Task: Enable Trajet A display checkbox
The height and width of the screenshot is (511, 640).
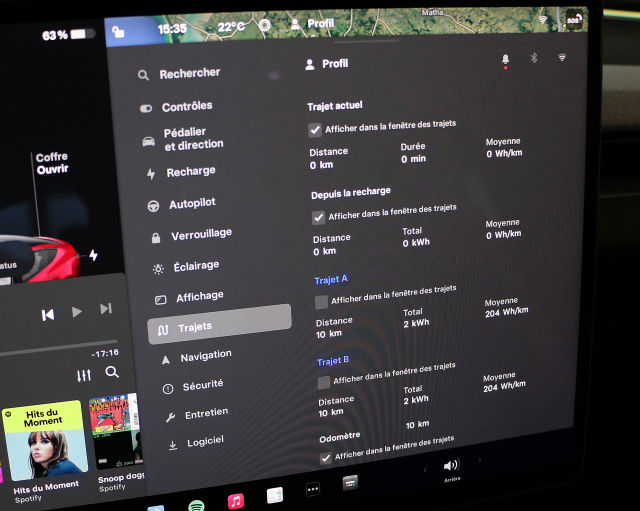Action: [x=321, y=301]
